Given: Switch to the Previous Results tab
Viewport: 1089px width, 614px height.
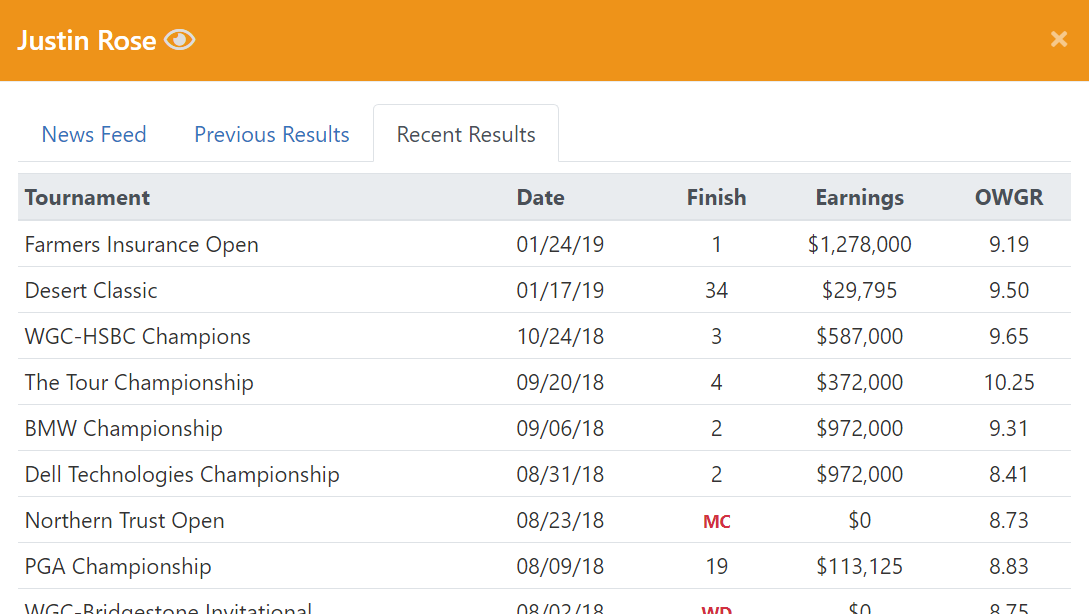Looking at the screenshot, I should [x=272, y=134].
